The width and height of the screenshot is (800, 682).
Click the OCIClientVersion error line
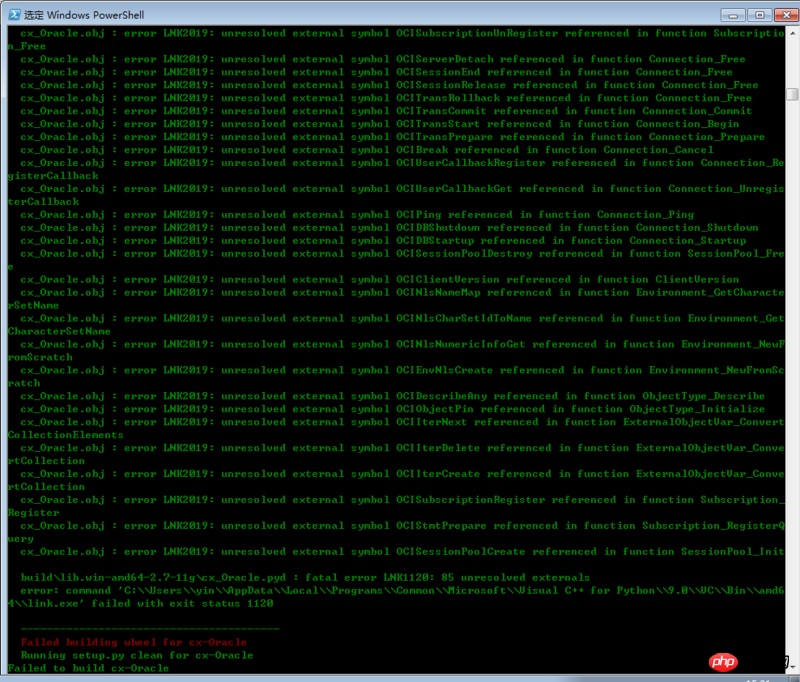[x=380, y=280]
